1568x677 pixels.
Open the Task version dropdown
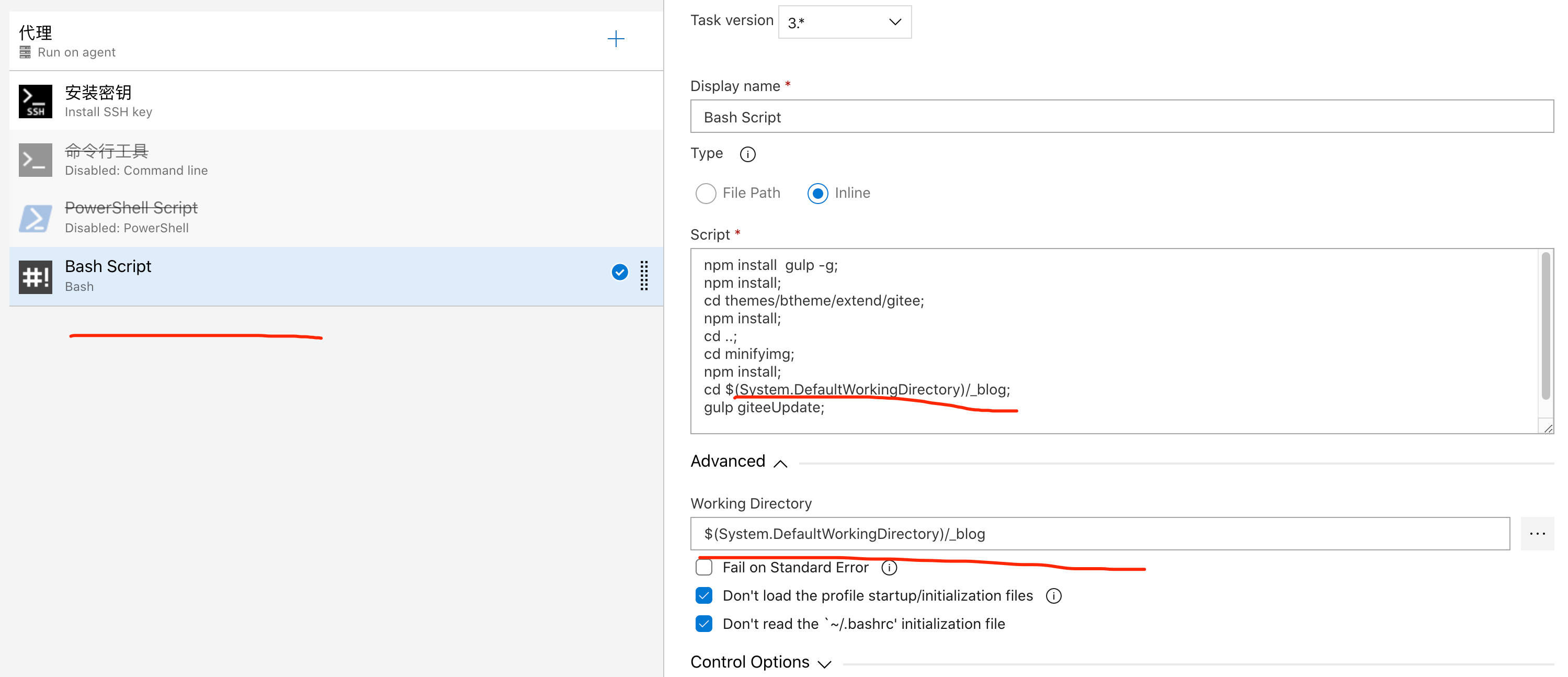tap(844, 22)
